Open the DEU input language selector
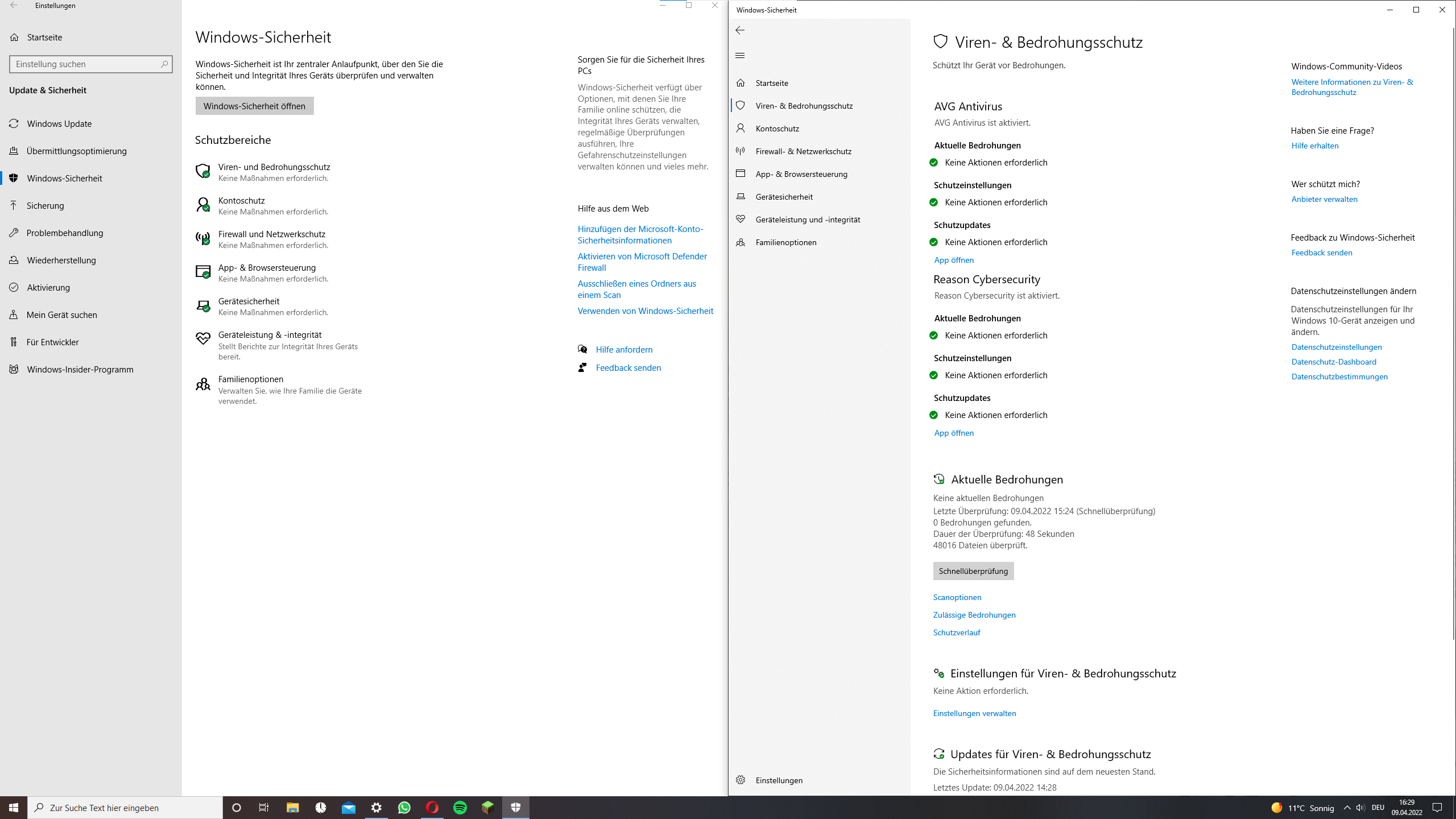Viewport: 1456px width, 819px height. point(1378,808)
